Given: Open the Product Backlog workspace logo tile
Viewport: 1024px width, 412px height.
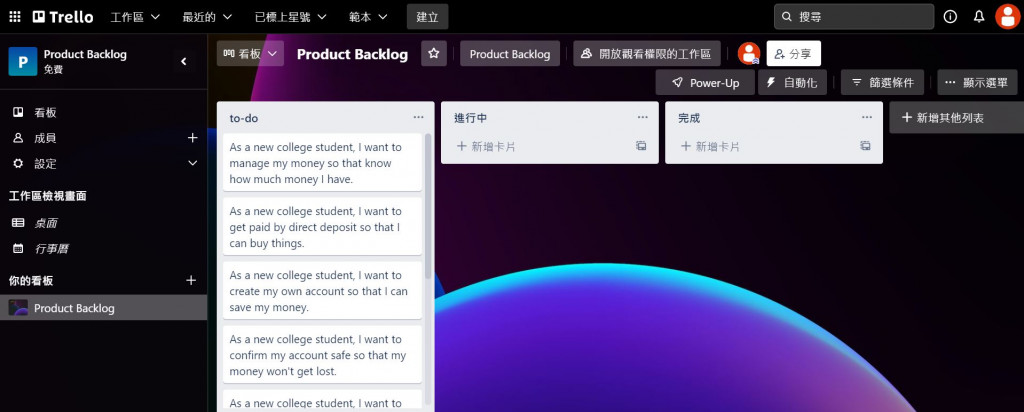Looking at the screenshot, I should [x=23, y=61].
